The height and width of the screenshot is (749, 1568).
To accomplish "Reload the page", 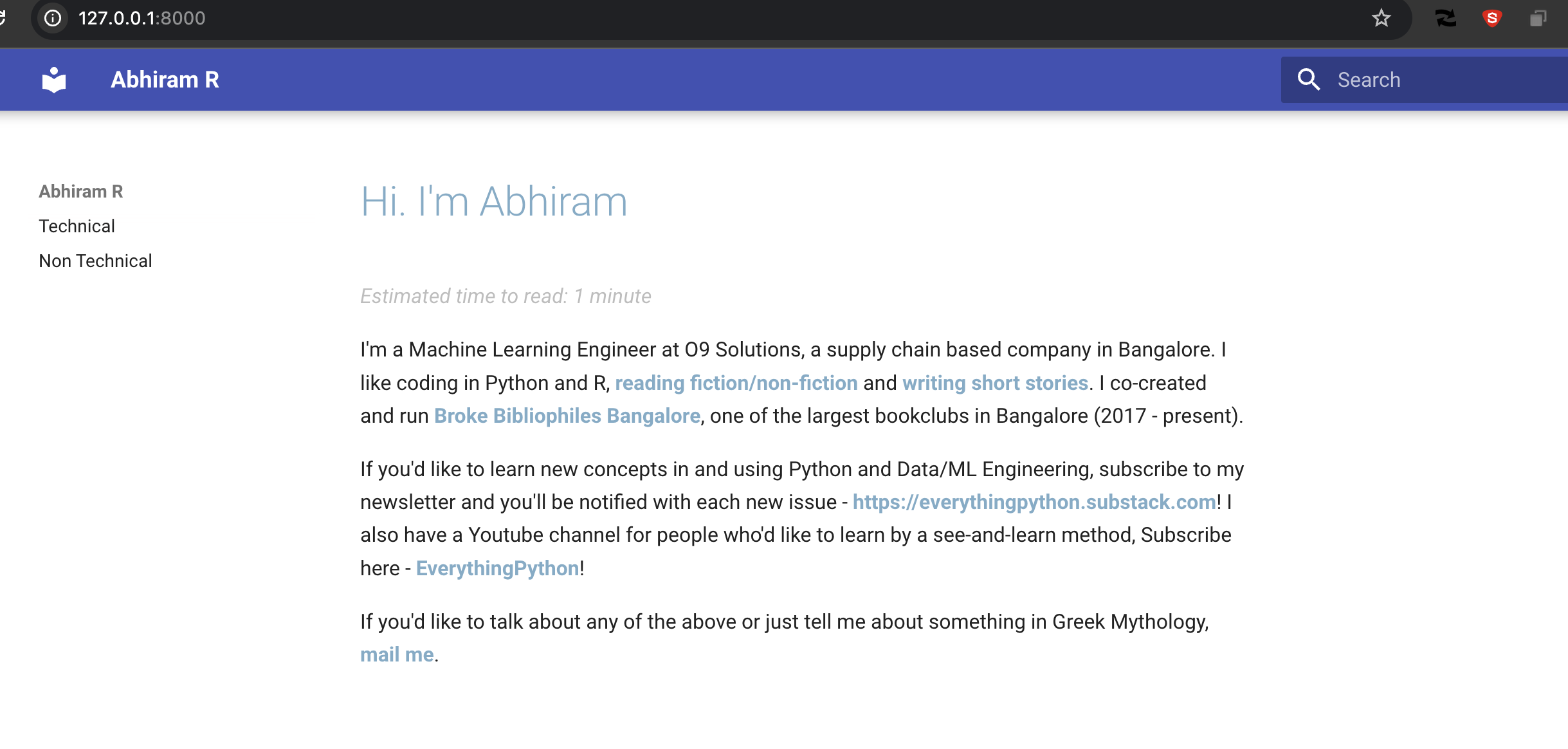I will coord(3,18).
